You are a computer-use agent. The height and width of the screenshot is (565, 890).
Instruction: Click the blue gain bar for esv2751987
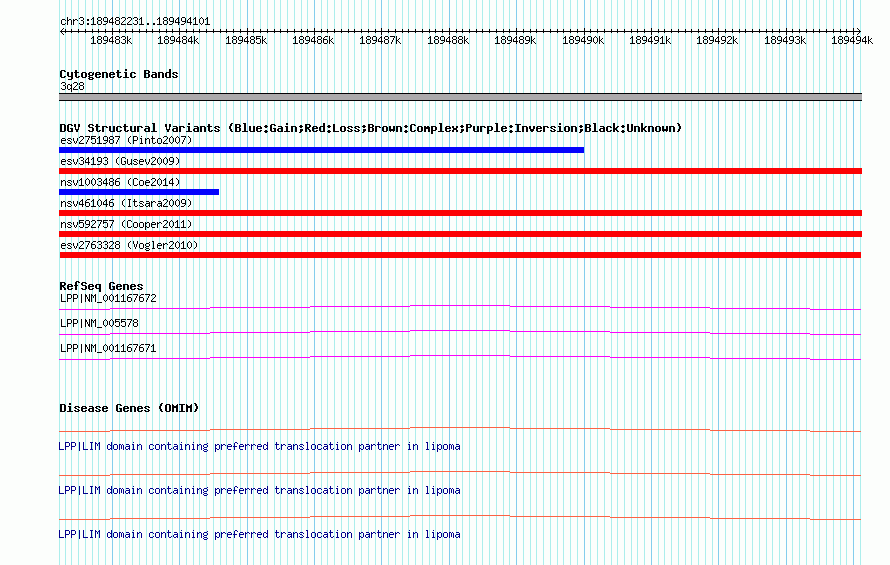(321, 150)
